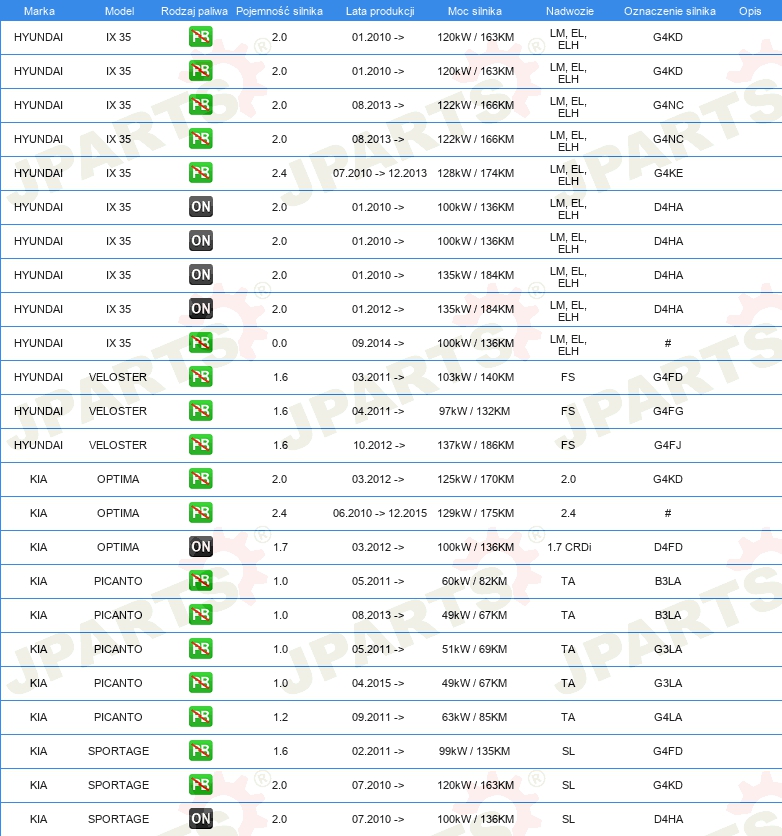Click the petrol icon in the Optima 129kW row

pyautogui.click(x=200, y=513)
